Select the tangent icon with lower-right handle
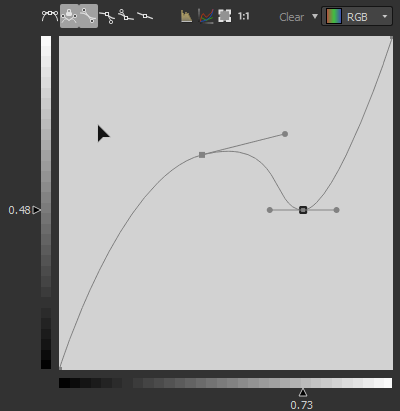This screenshot has width=400, height=411. click(107, 17)
